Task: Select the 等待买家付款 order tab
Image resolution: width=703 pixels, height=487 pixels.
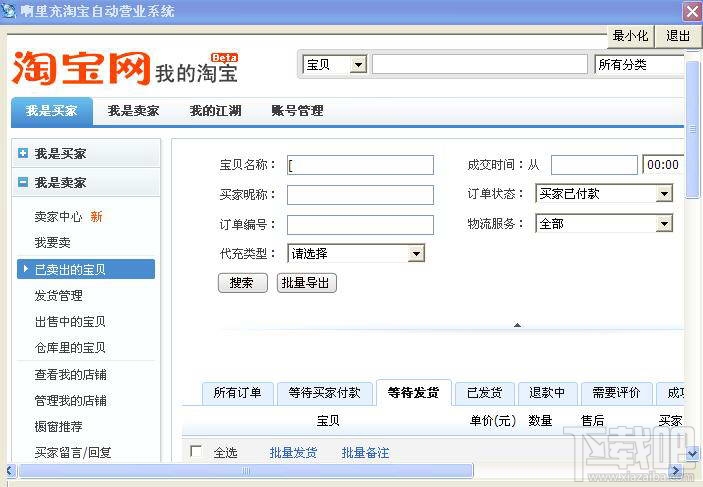Action: coord(325,393)
